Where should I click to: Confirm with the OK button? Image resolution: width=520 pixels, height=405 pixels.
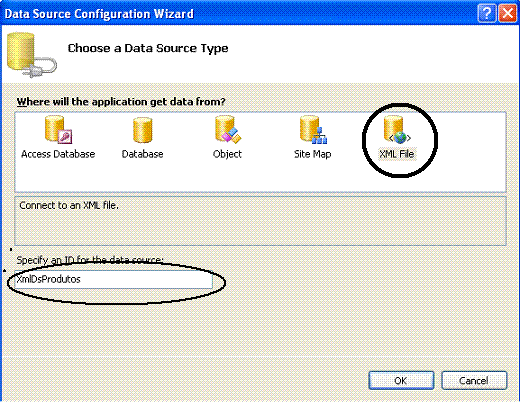[x=401, y=380]
